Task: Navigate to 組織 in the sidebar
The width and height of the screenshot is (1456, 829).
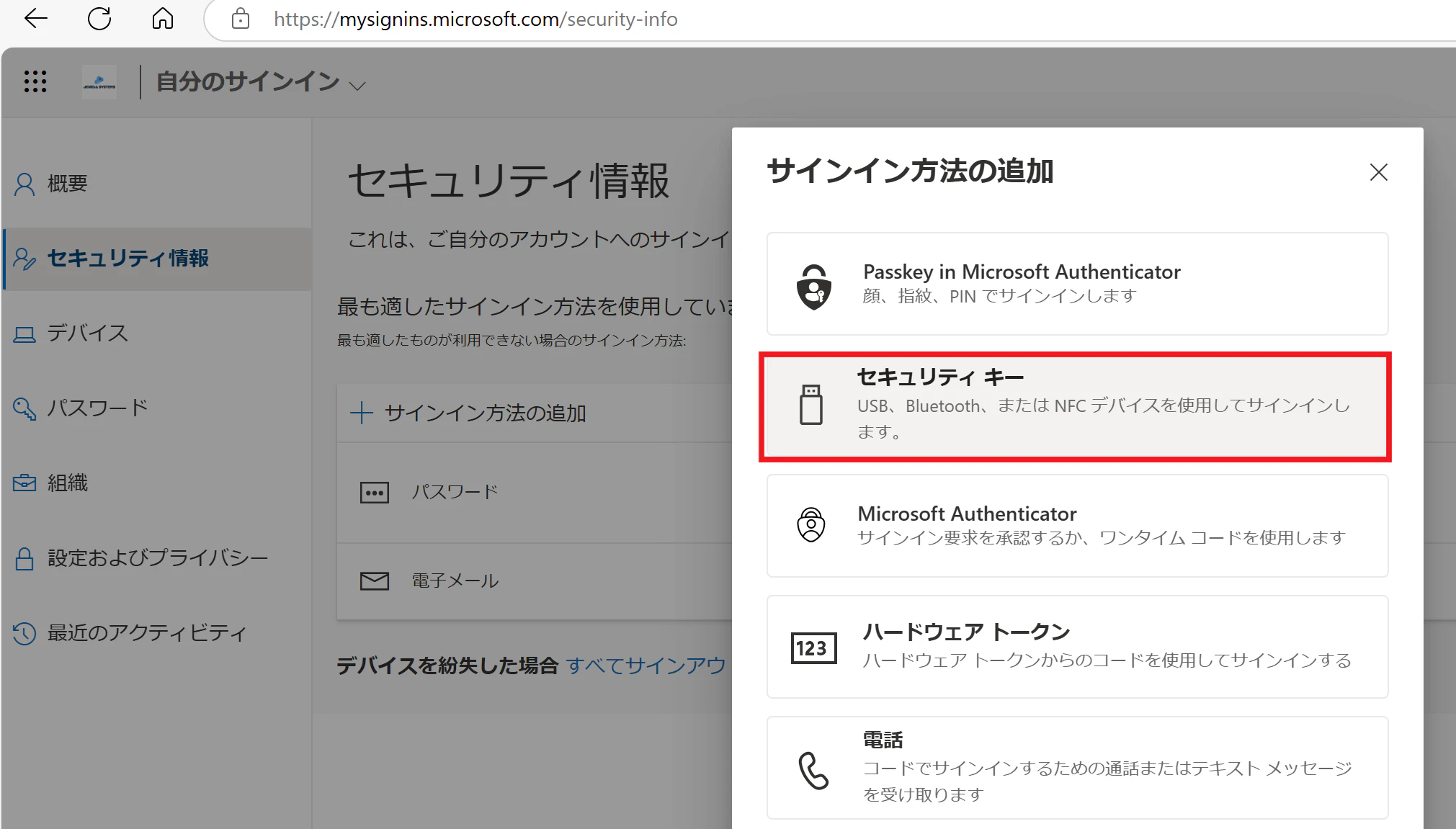Action: click(x=157, y=483)
